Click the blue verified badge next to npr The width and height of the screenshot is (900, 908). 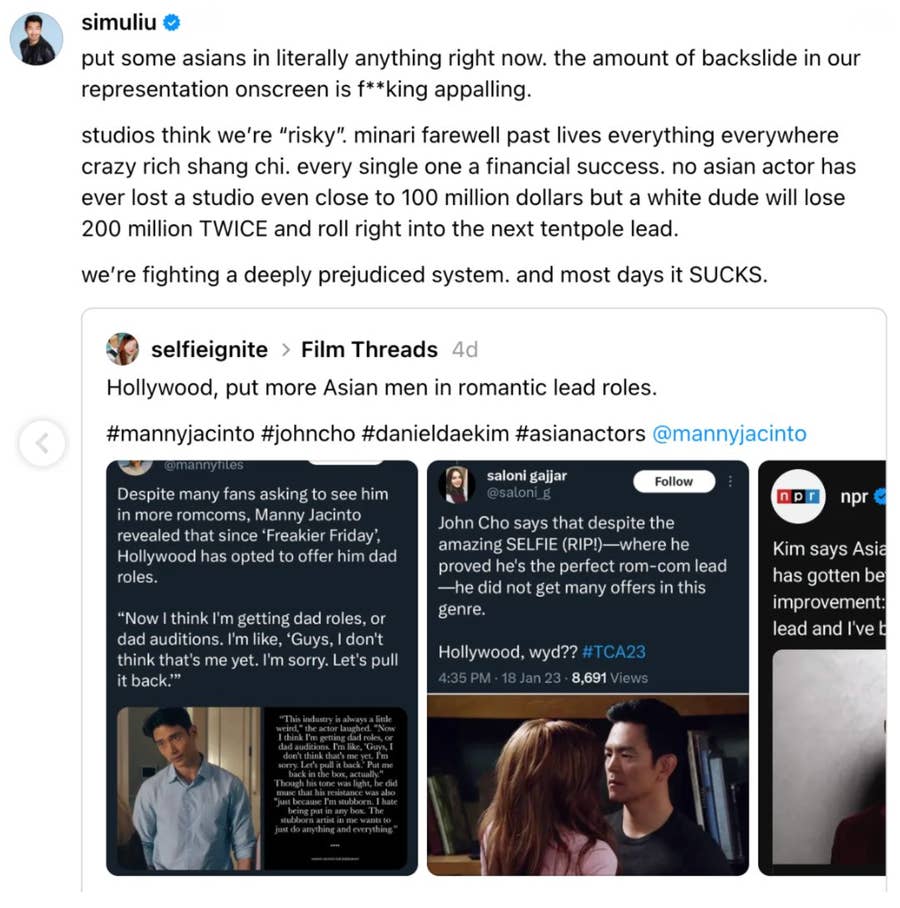(880, 496)
